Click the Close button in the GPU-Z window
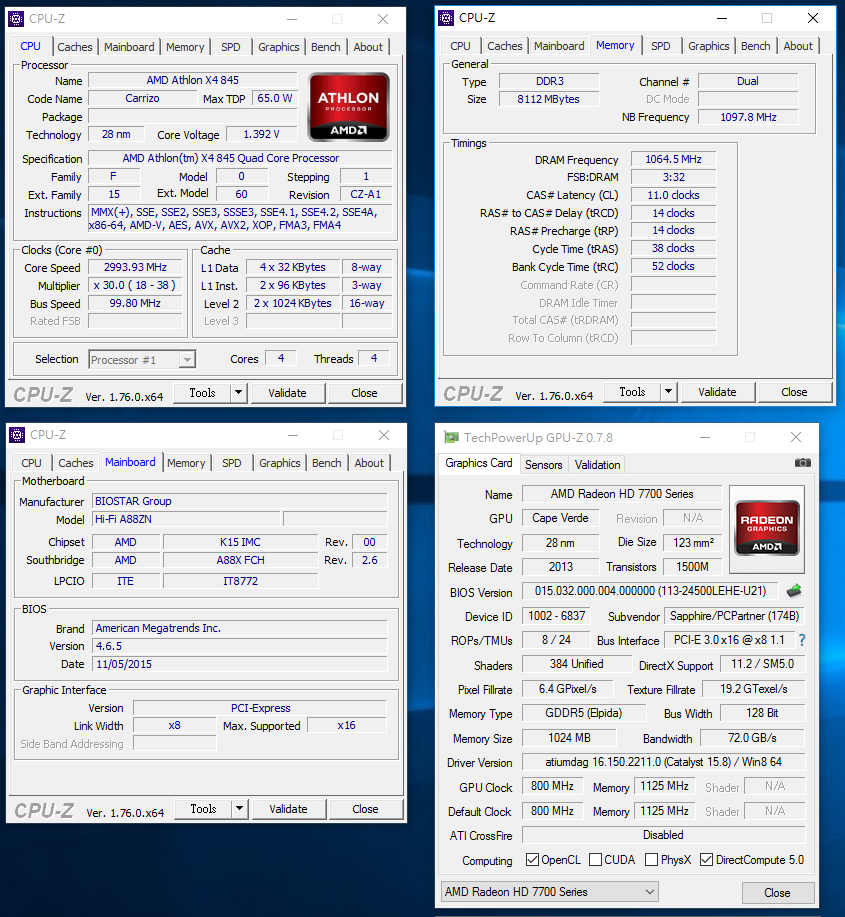Viewport: 845px width, 917px height. tap(777, 892)
